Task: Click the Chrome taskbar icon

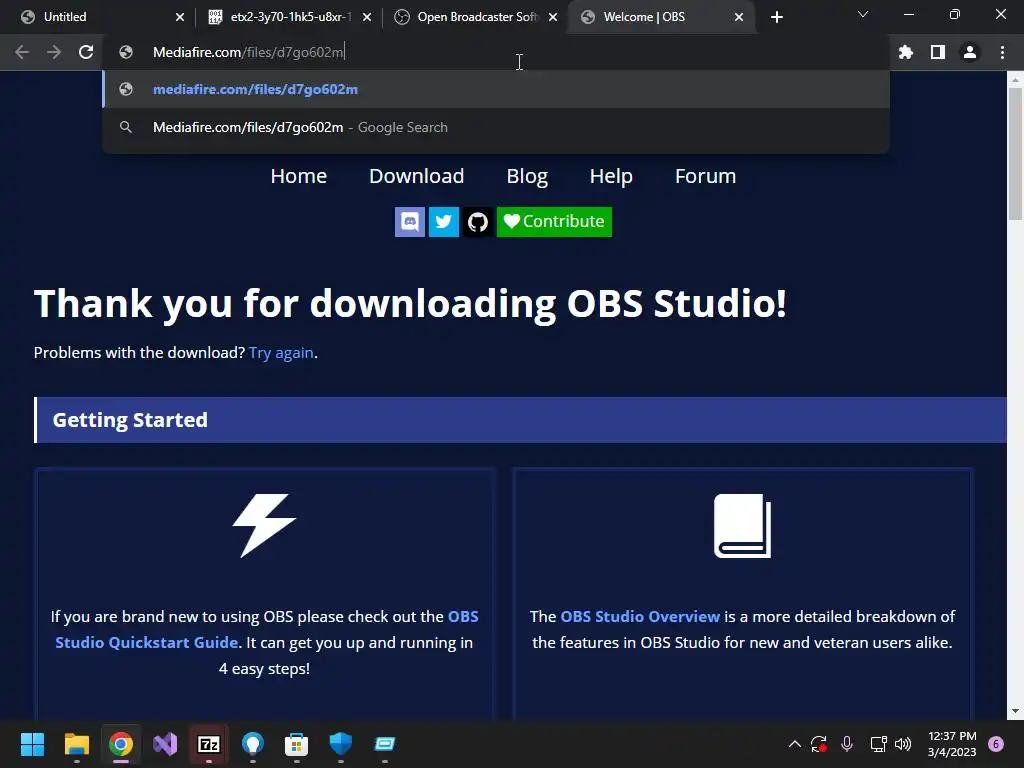Action: click(121, 744)
